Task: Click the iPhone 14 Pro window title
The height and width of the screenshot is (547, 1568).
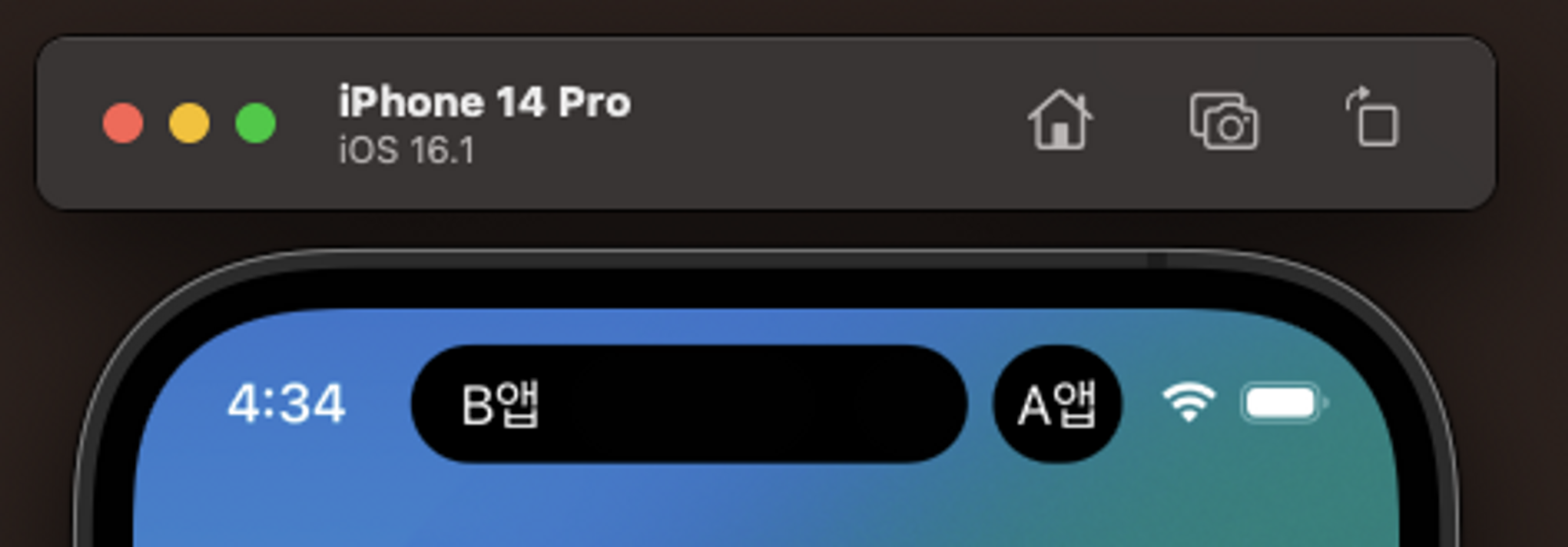Action: click(x=485, y=102)
